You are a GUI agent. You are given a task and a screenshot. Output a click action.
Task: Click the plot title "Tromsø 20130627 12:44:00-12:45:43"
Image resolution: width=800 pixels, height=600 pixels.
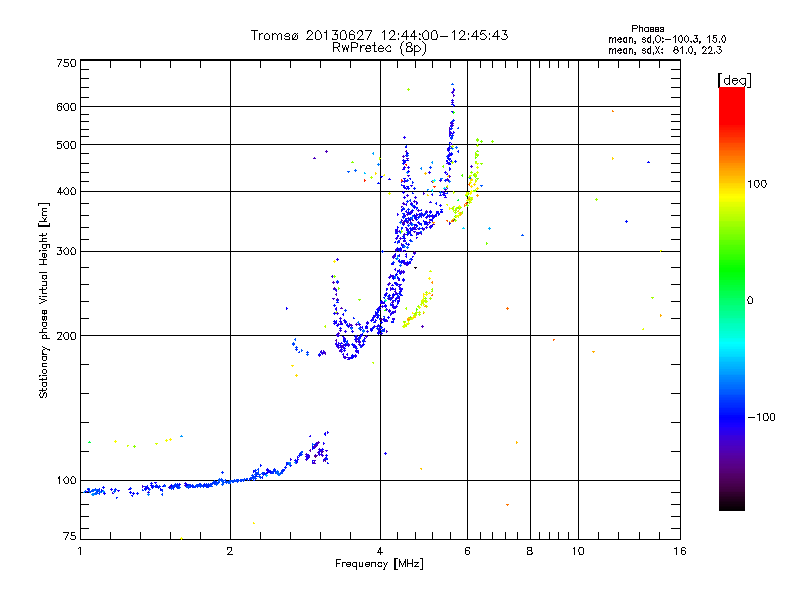tap(379, 35)
